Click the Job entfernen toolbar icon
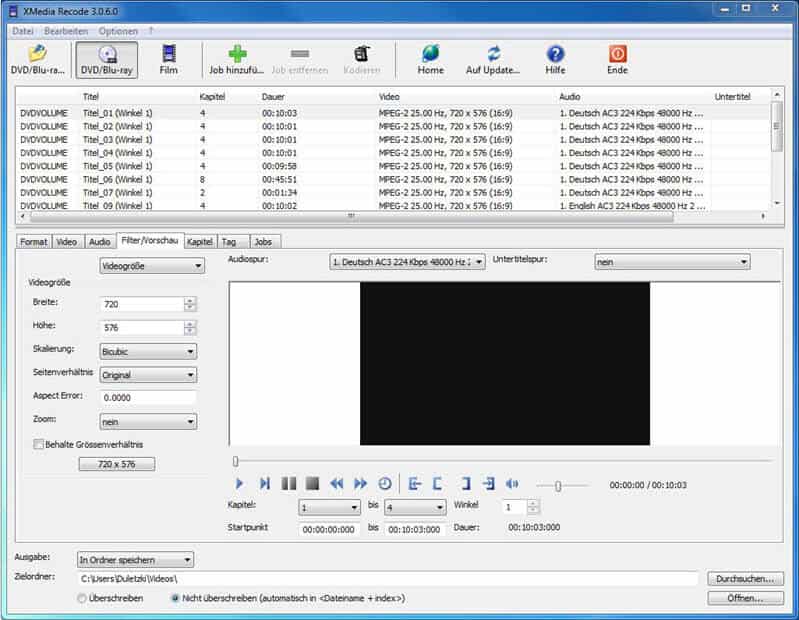This screenshot has width=799, height=620. coord(300,60)
